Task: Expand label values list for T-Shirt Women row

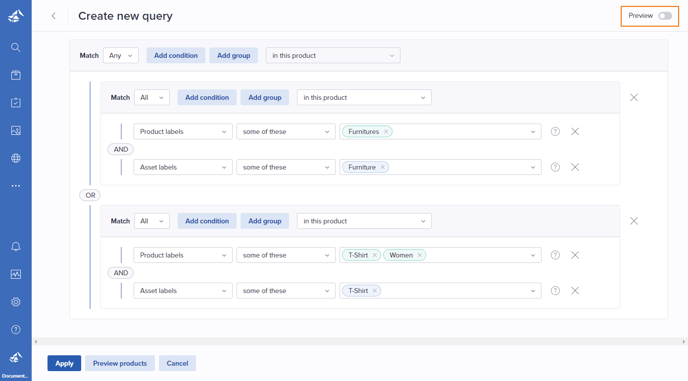Action: (x=533, y=255)
